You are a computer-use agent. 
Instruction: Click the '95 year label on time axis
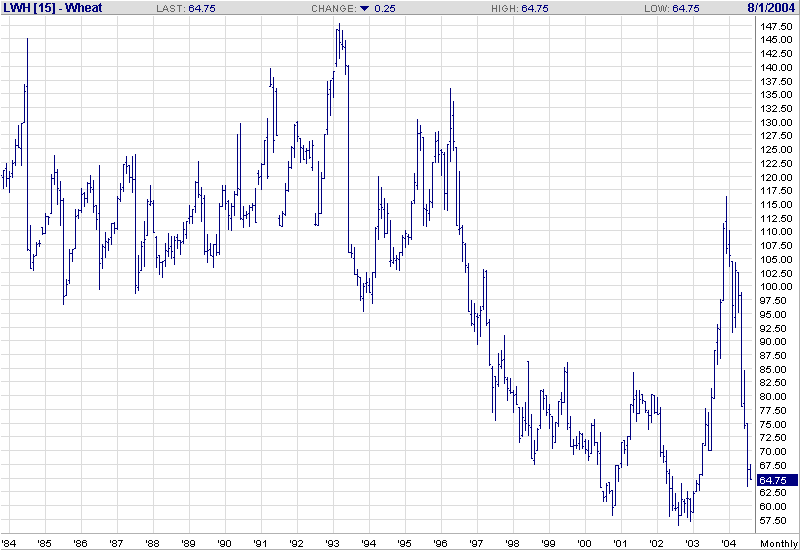point(405,543)
